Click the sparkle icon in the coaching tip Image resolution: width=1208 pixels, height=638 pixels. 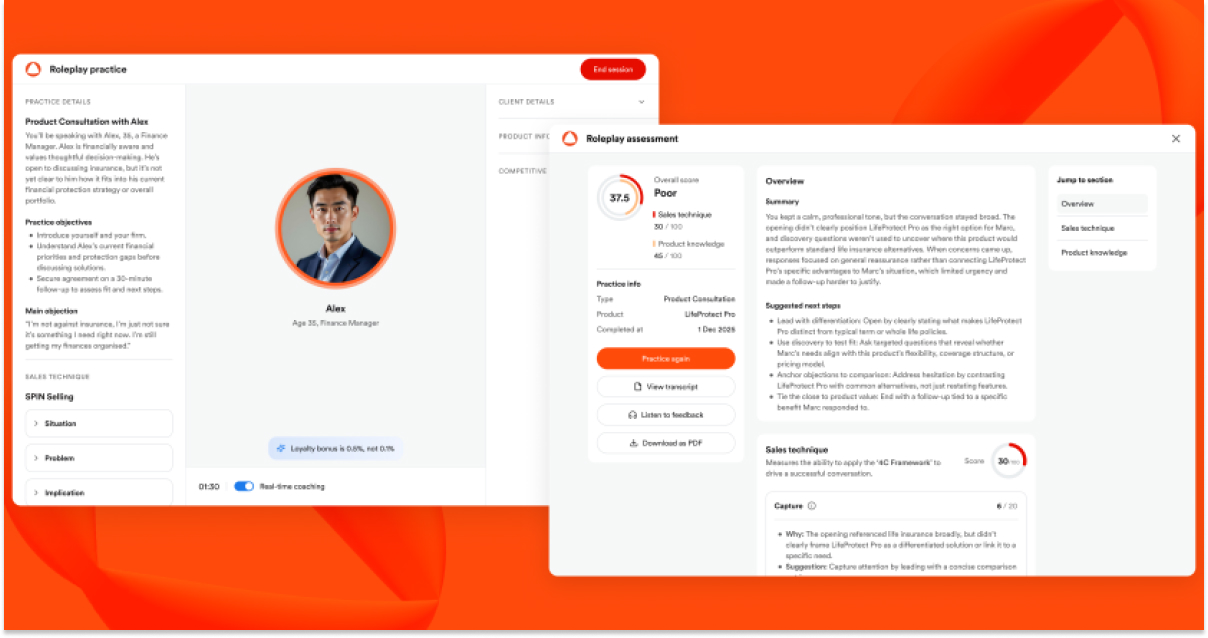(x=281, y=448)
